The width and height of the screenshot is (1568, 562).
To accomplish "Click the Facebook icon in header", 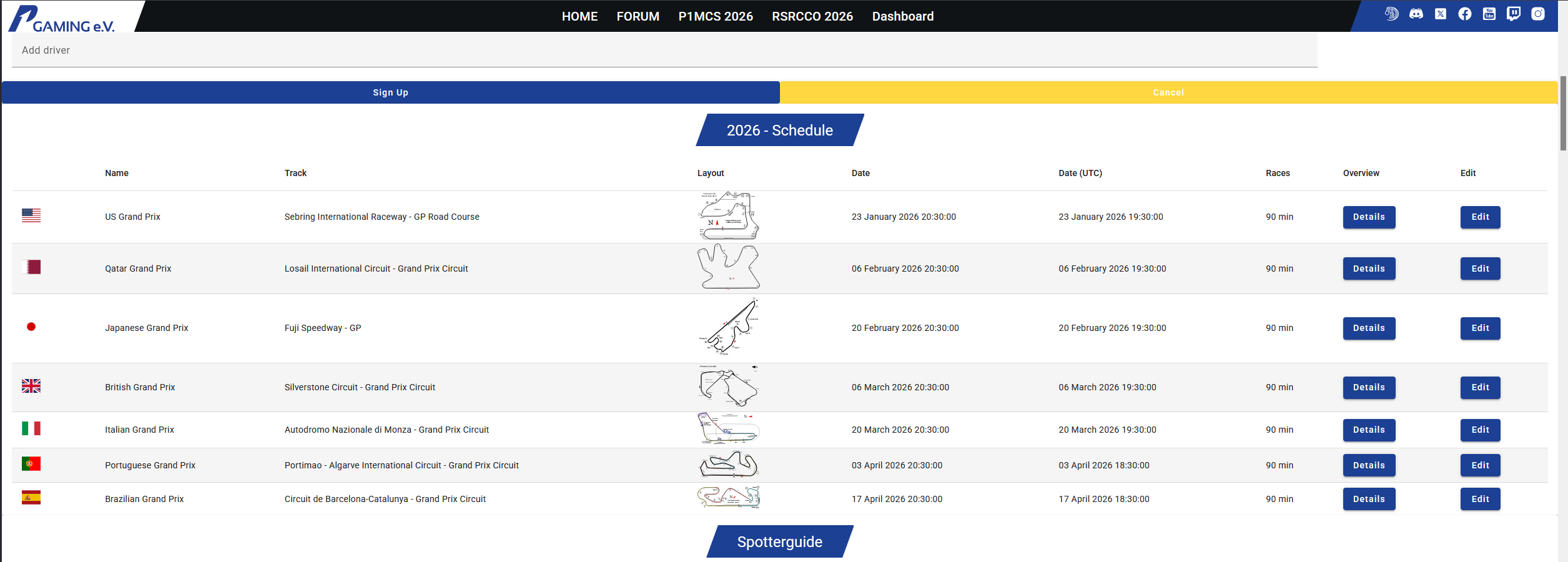I will click(1464, 14).
